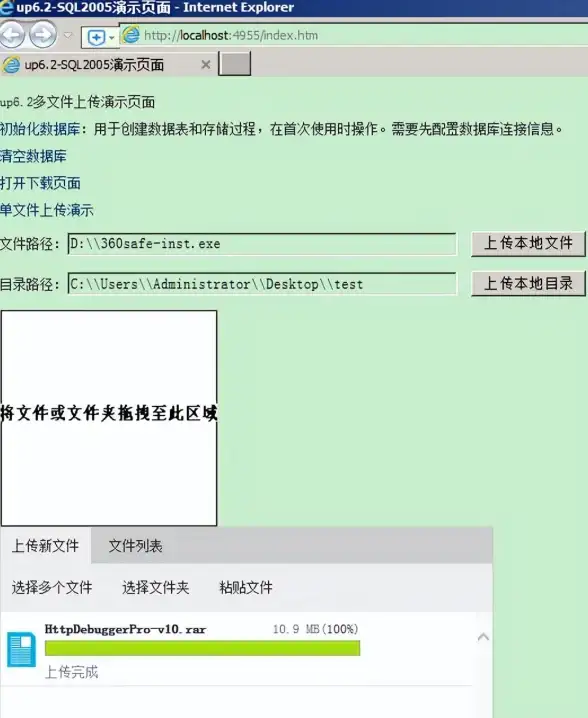Click the up arrow of upload list scrollbar
Viewport: 588px width, 718px height.
pos(483,637)
